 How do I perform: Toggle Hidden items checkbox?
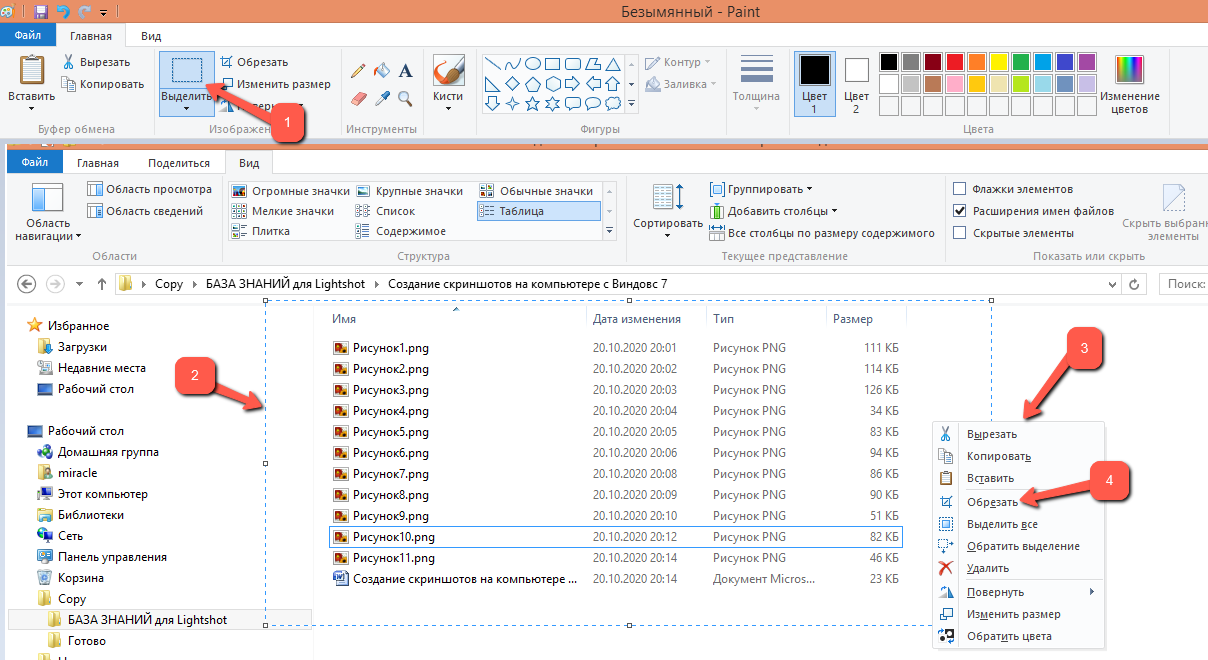coord(960,233)
